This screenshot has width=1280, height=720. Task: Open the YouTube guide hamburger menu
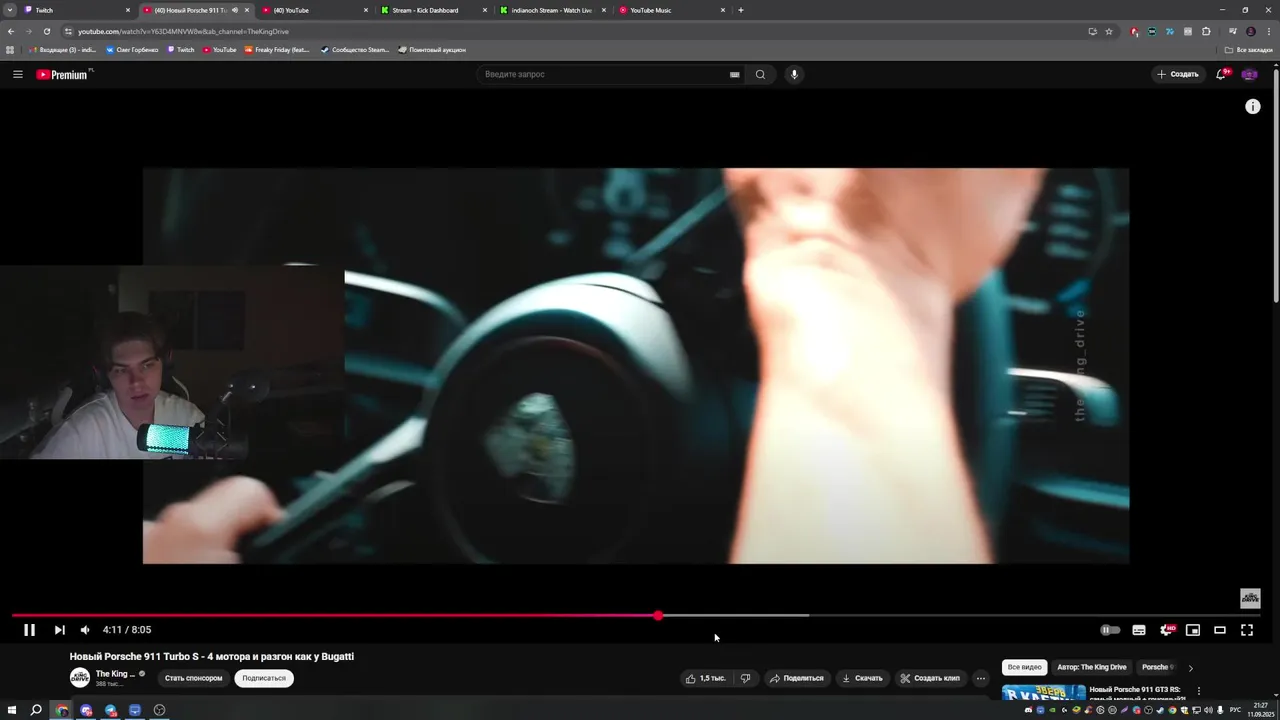click(17, 74)
